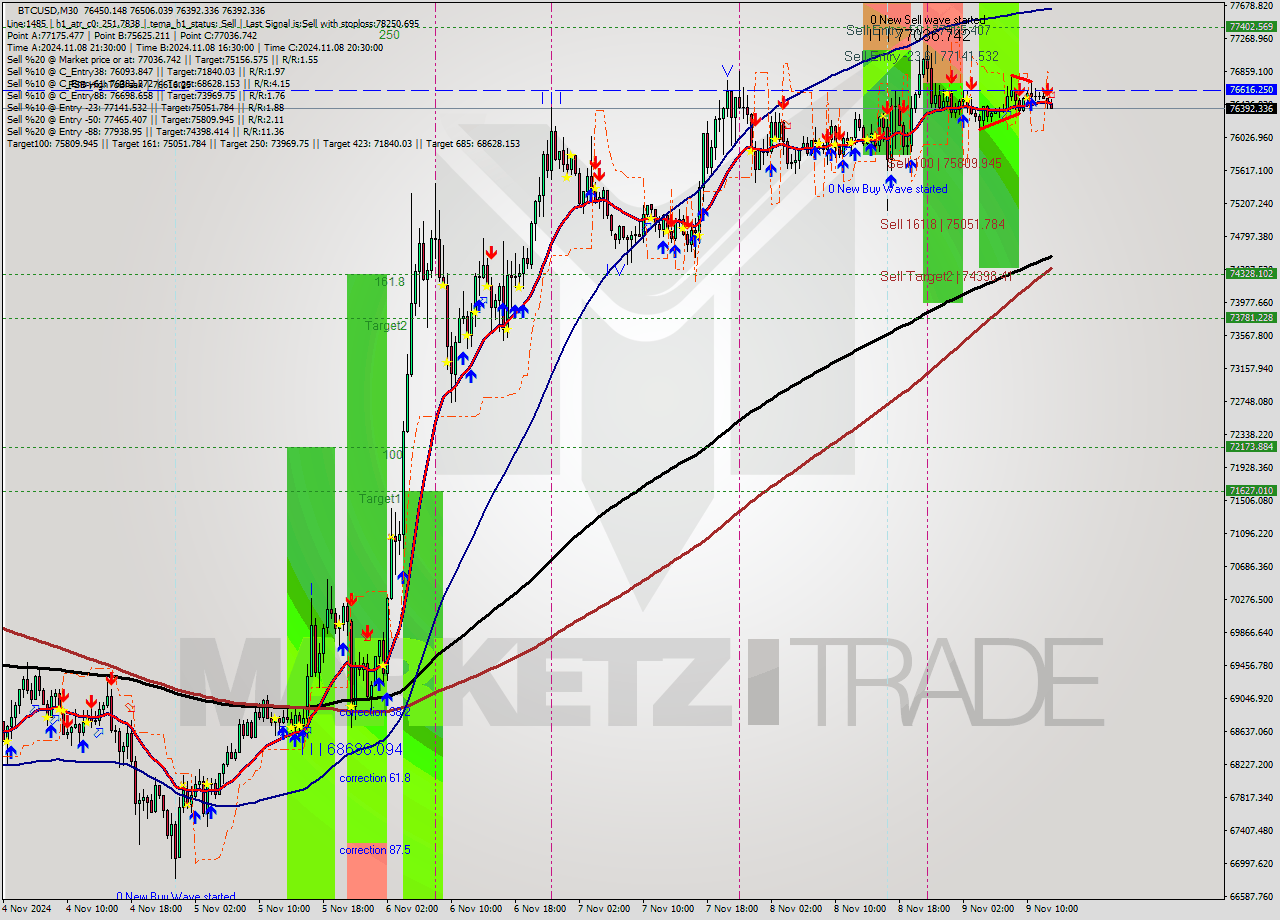Click the green '100' level label

[393, 454]
